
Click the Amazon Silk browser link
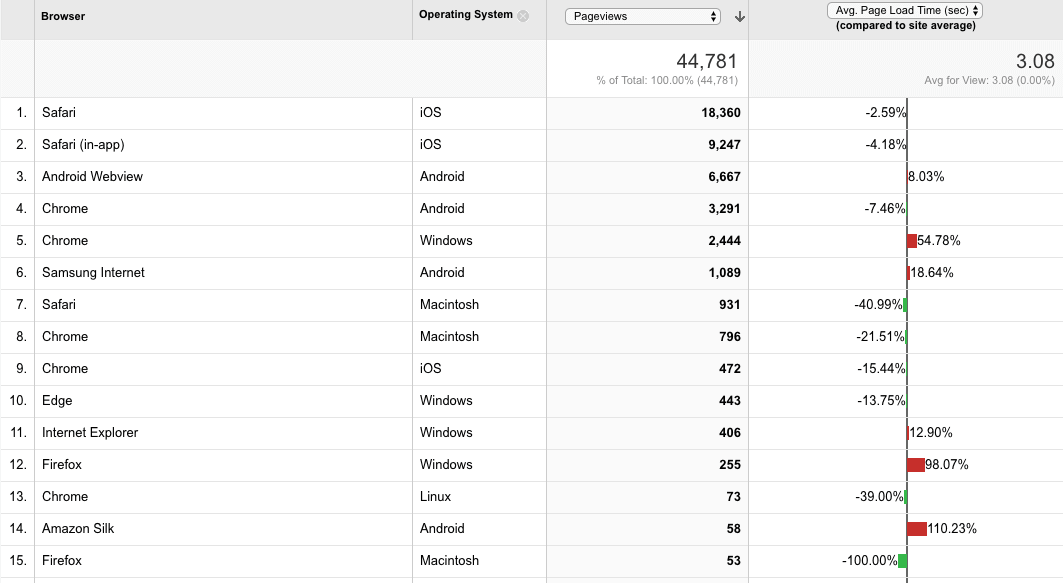point(78,528)
